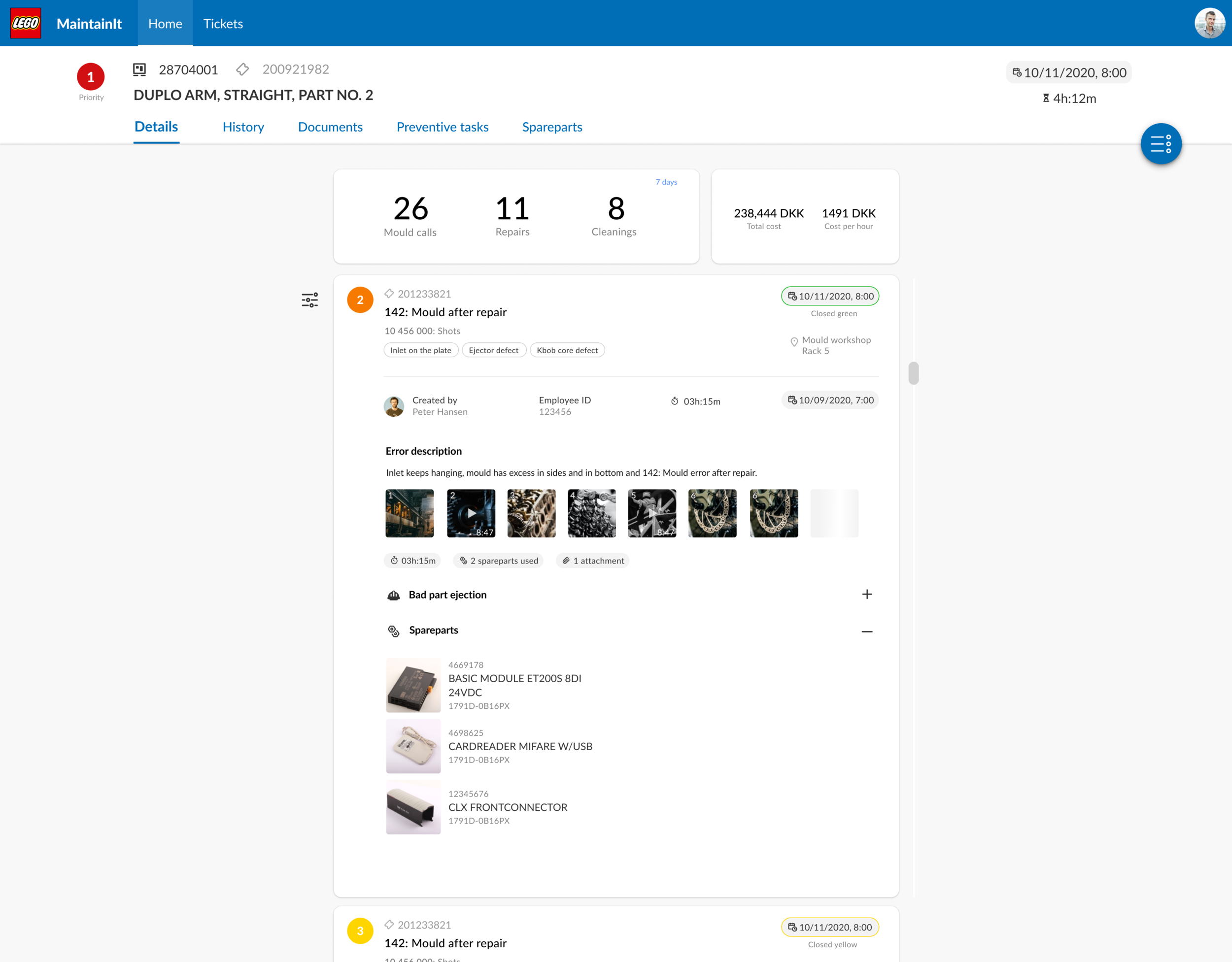Click the location pin icon by Mould workshop
Viewport: 1232px width, 962px height.
pos(794,342)
